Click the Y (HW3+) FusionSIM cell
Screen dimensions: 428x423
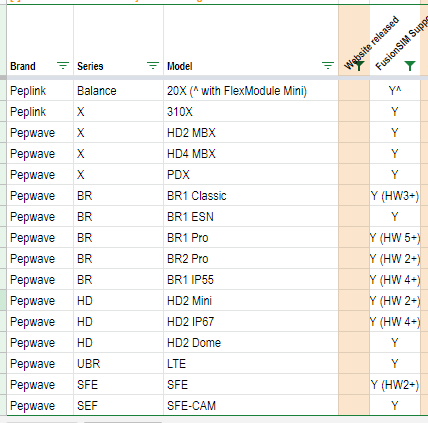coord(395,196)
